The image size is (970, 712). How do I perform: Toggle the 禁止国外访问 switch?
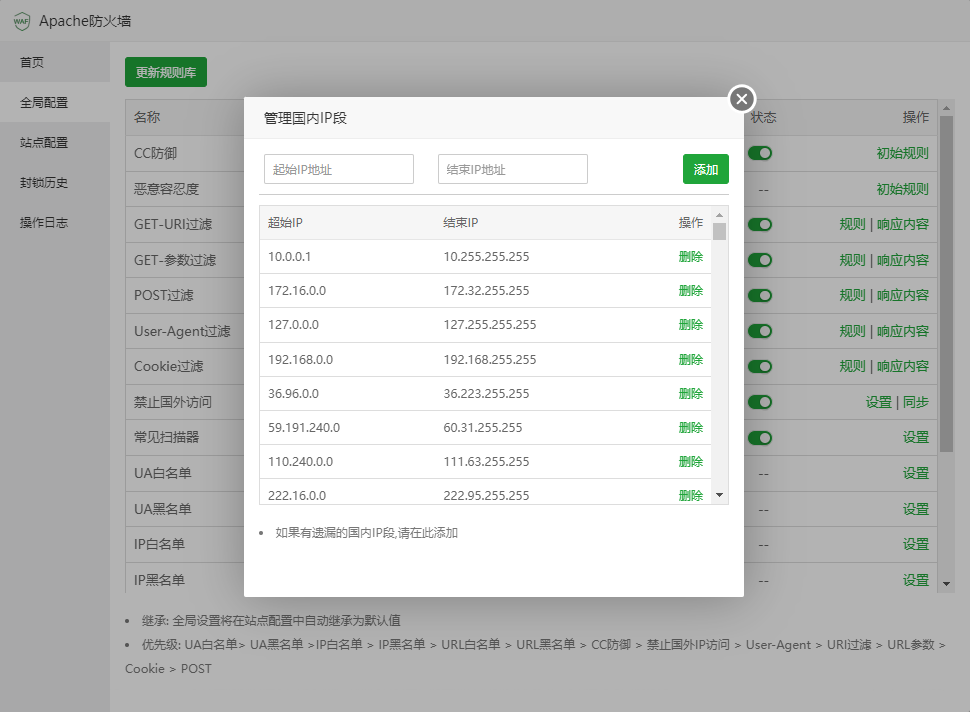761,402
